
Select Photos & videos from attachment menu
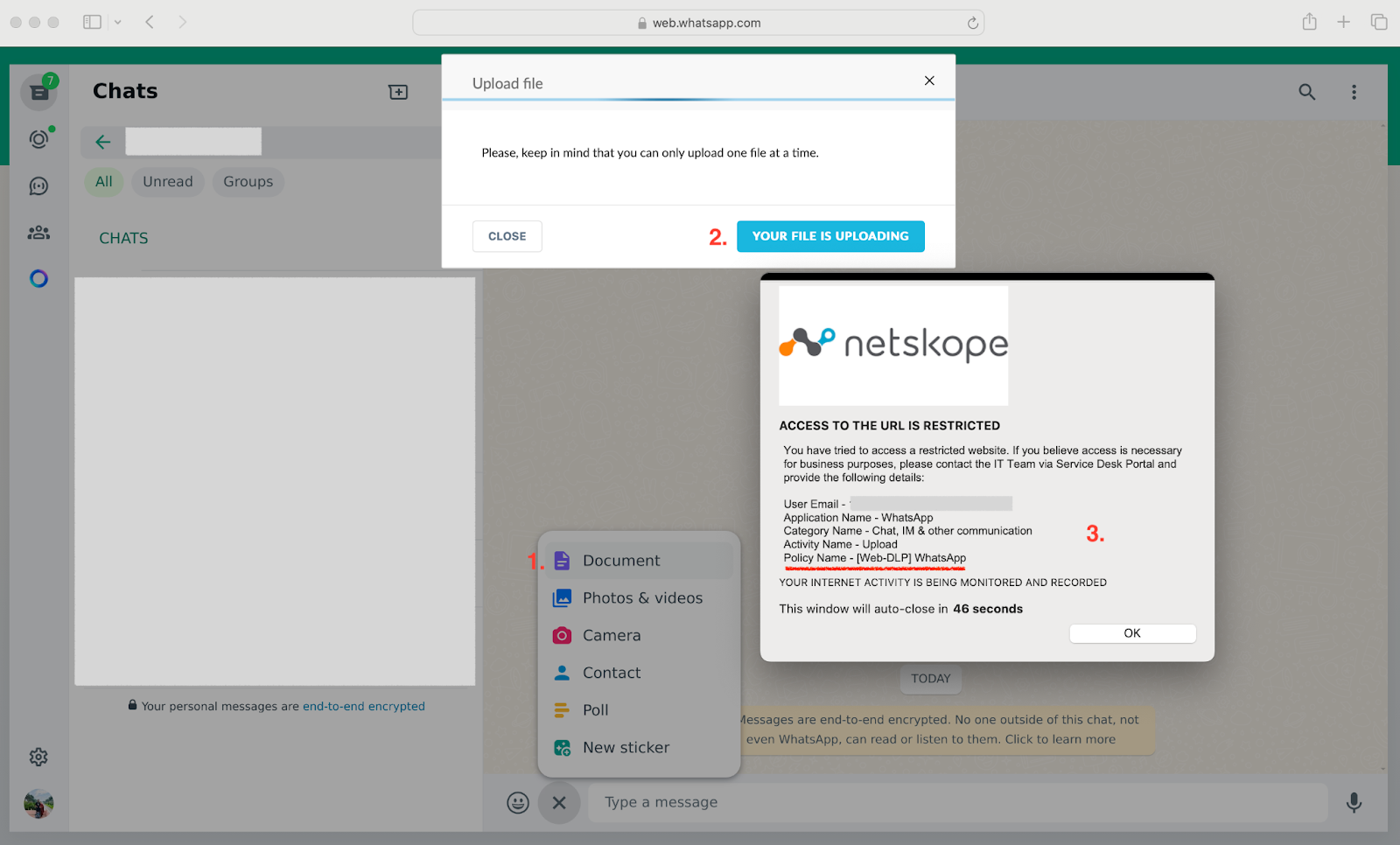[639, 598]
